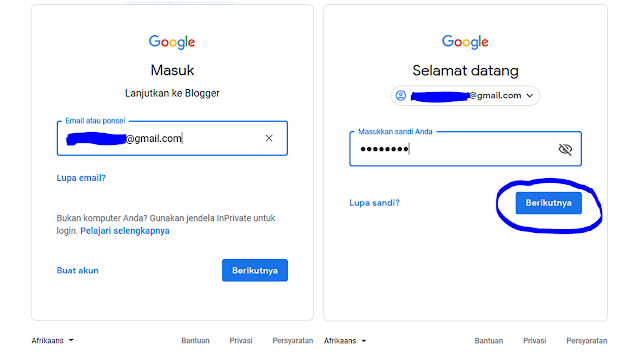Open Bantuan link in left footer
This screenshot has width=640, height=360.
[x=196, y=340]
